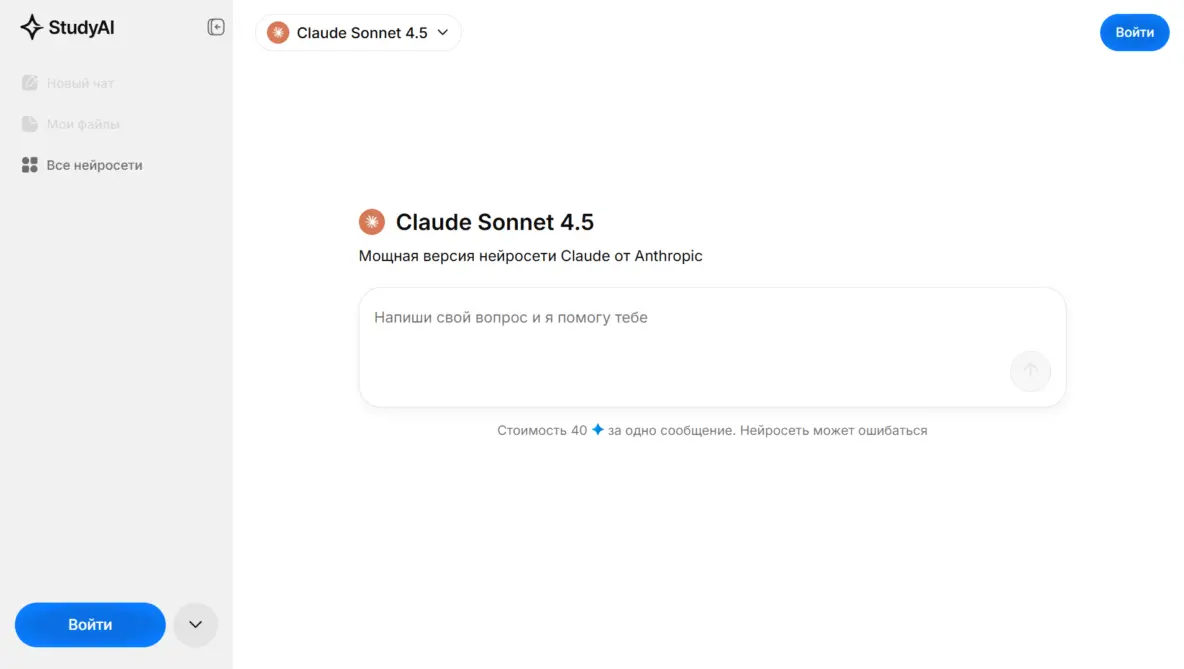This screenshot has height=669, width=1184.
Task: Click the StudyAI star logo icon
Action: pyautogui.click(x=31, y=27)
